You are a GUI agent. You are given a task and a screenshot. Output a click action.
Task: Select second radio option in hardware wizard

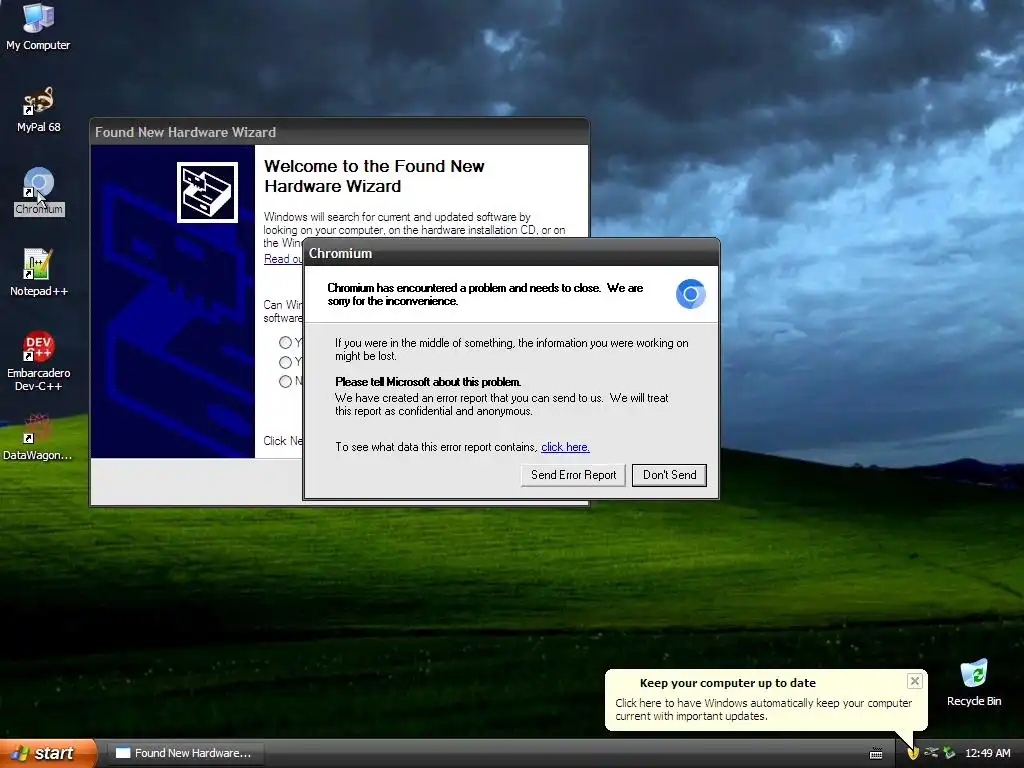click(x=285, y=362)
